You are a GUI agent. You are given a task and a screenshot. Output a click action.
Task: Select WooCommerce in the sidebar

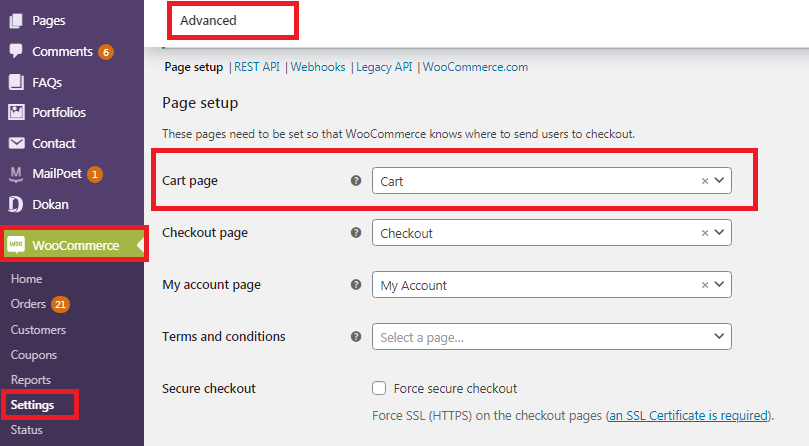pos(75,245)
